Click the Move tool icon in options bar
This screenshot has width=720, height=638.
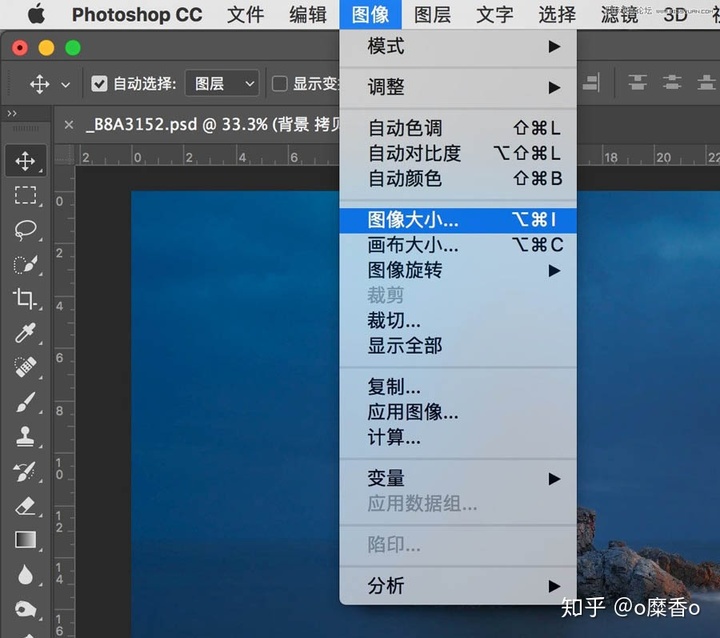tap(39, 85)
